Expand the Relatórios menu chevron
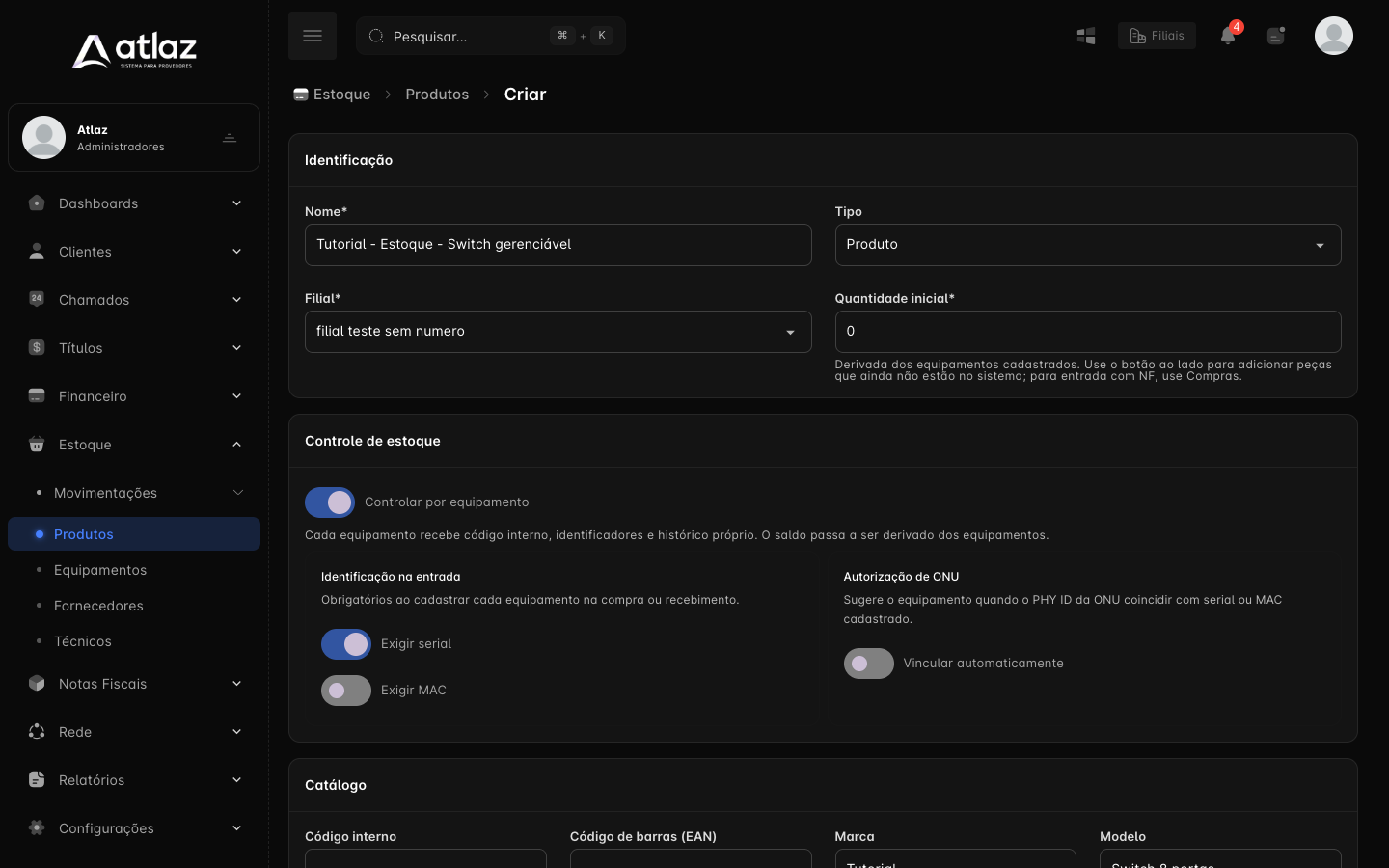 (236, 780)
